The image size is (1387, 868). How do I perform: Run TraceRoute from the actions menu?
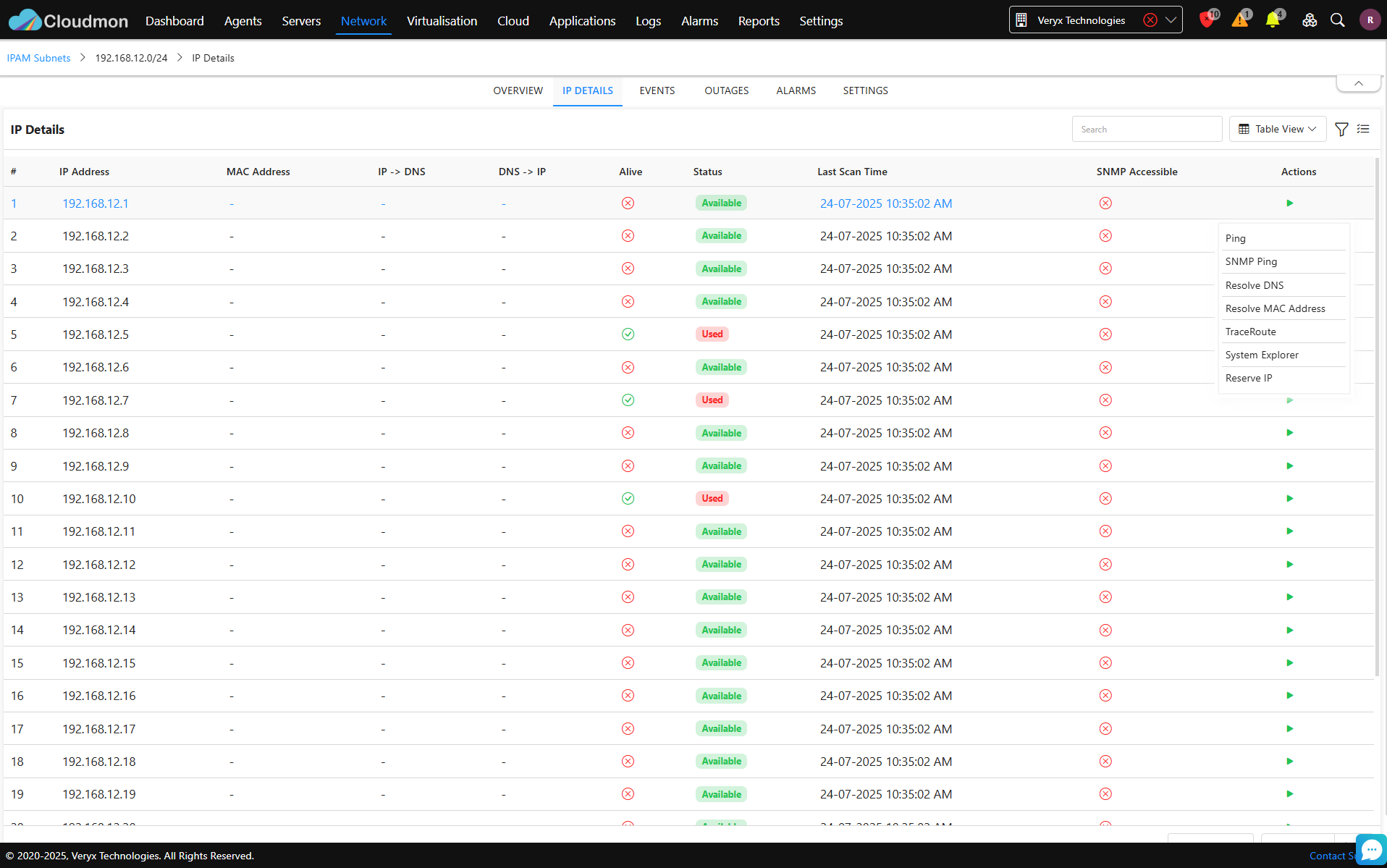point(1250,332)
